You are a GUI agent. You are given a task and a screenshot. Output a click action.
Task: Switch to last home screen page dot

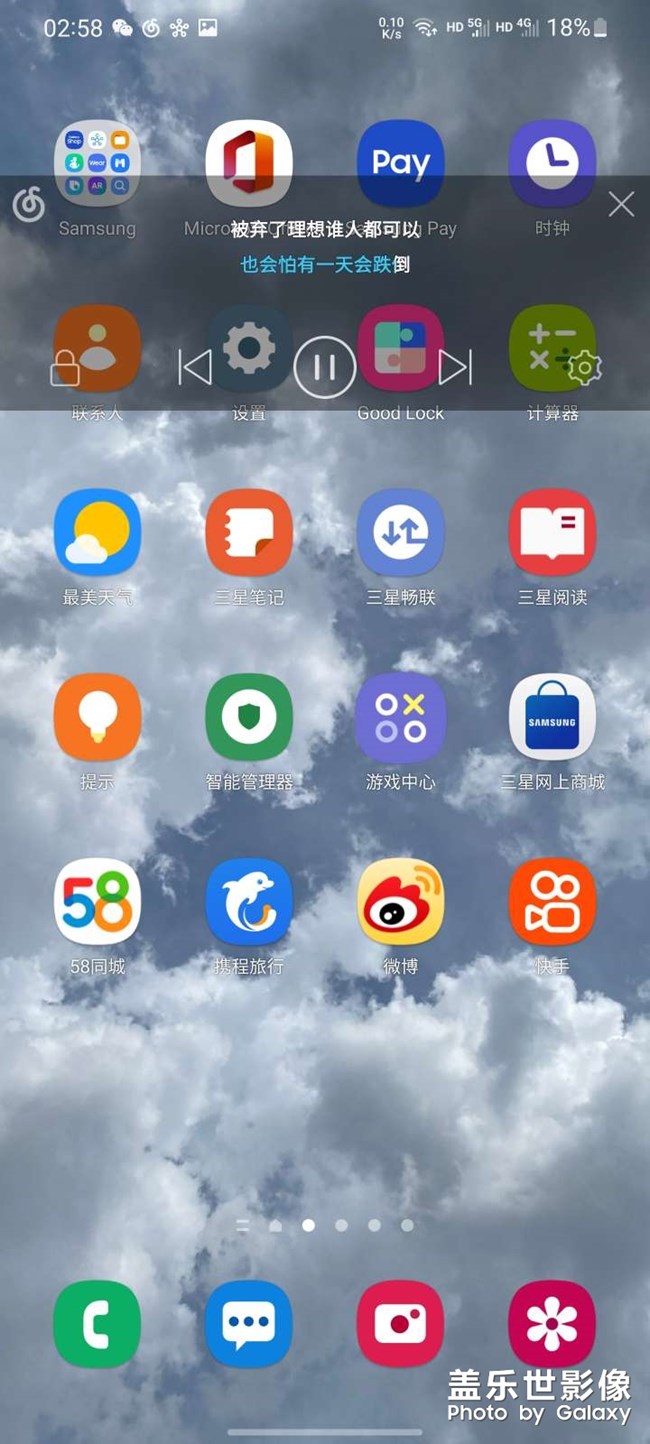click(x=407, y=1225)
